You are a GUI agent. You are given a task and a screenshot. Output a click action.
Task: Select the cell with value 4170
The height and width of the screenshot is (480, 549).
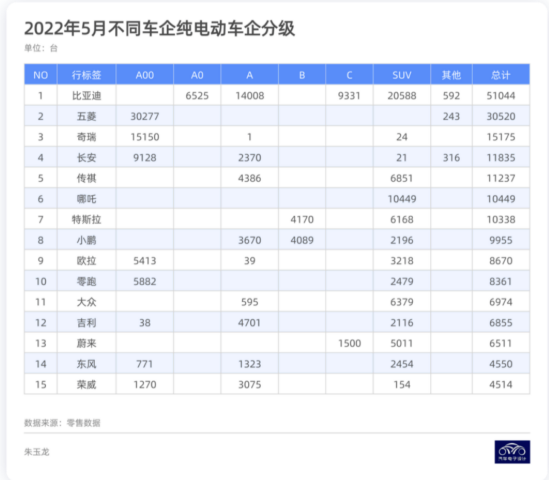(x=302, y=220)
